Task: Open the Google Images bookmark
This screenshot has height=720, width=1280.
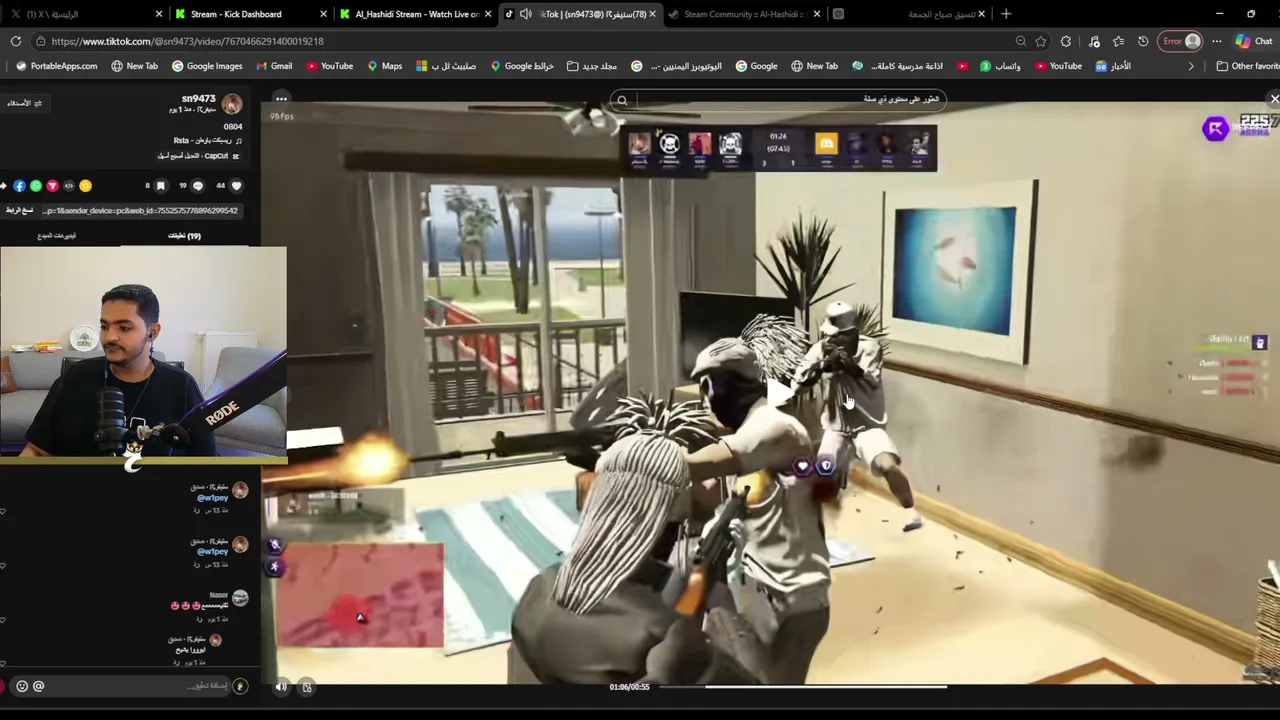Action: click(207, 66)
